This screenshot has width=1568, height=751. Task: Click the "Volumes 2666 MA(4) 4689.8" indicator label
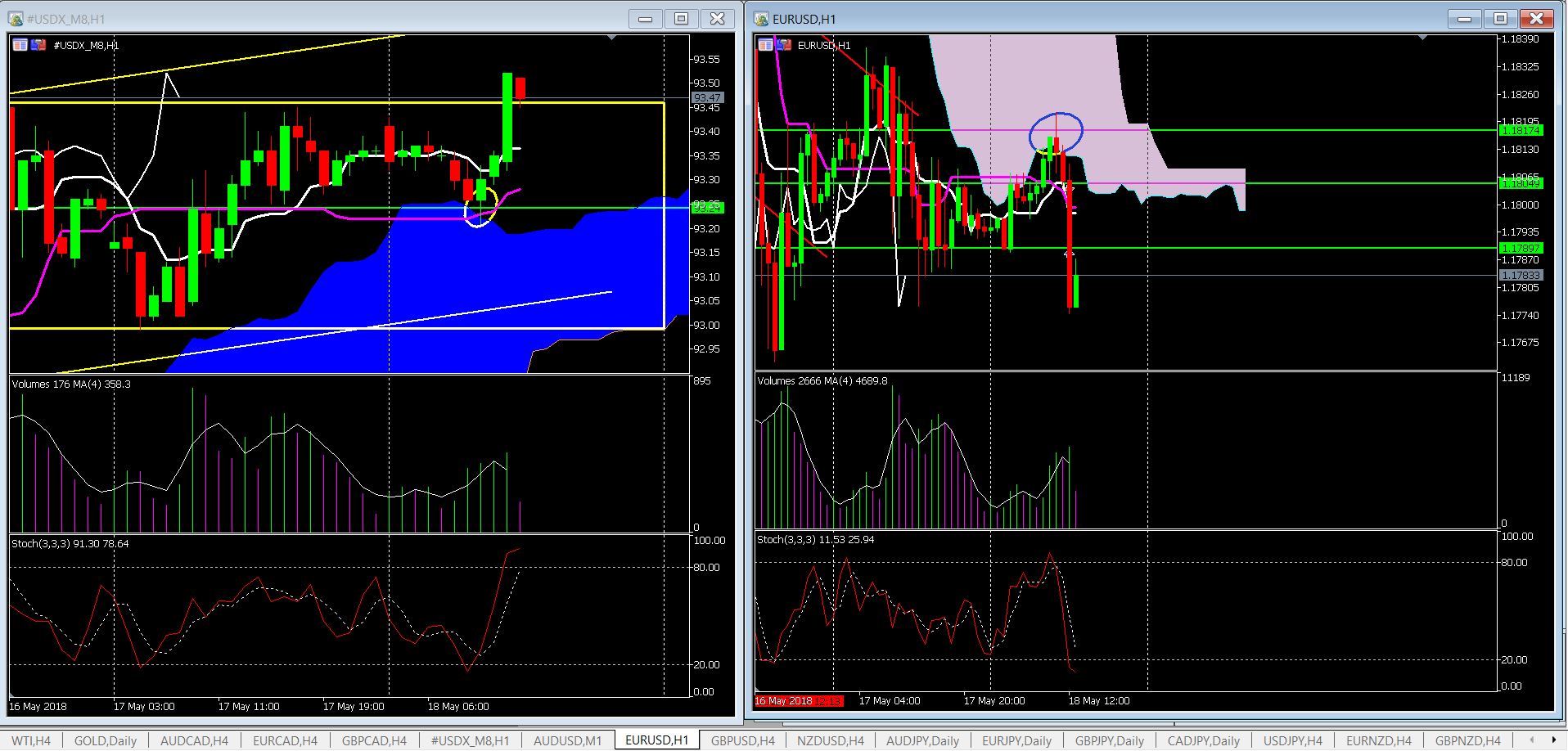822,380
